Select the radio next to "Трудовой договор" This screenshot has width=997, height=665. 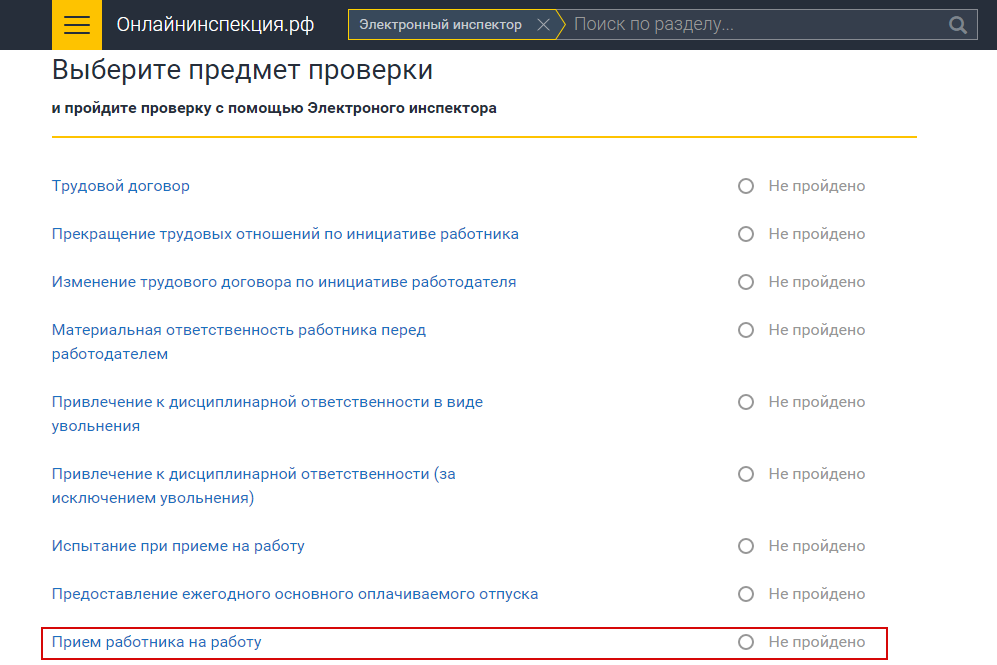[745, 185]
